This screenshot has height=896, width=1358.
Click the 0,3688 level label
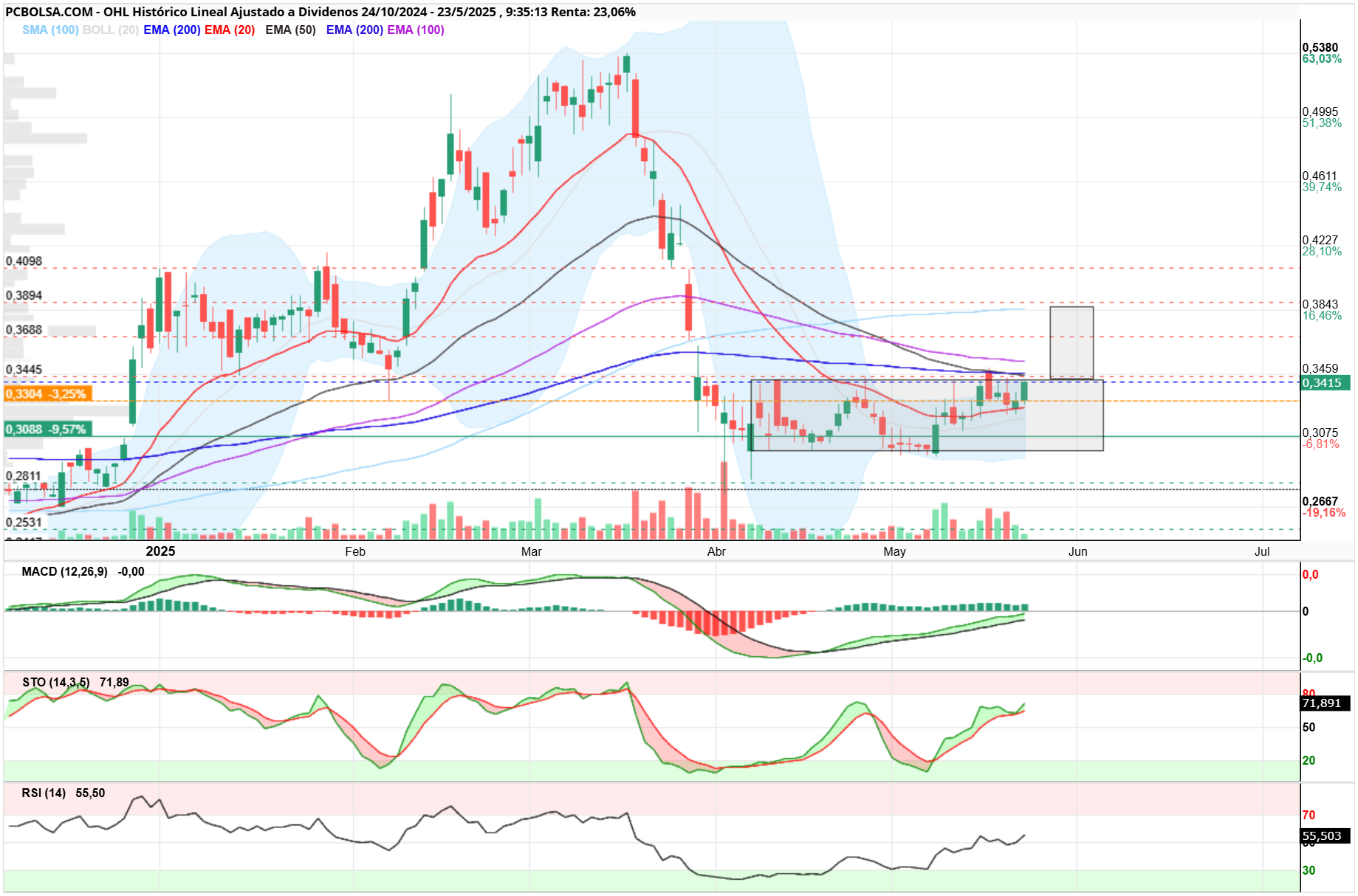coord(24,329)
